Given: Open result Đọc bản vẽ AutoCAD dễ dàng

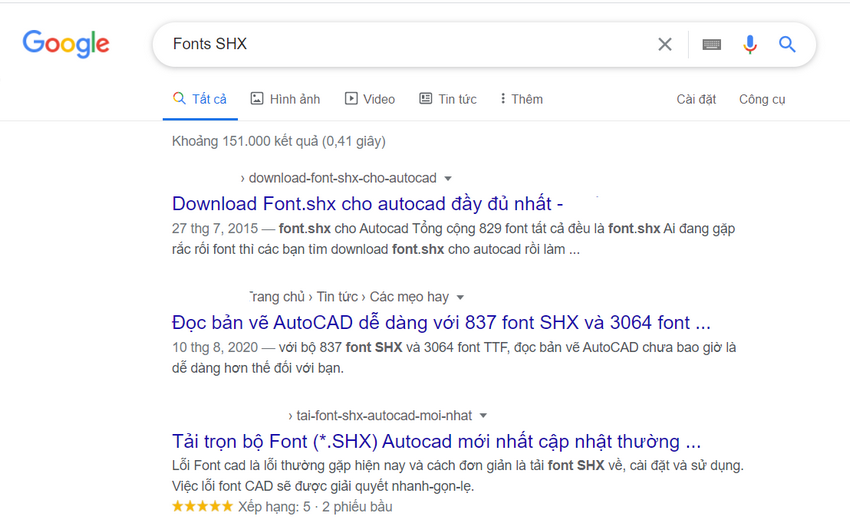Looking at the screenshot, I should click(441, 323).
